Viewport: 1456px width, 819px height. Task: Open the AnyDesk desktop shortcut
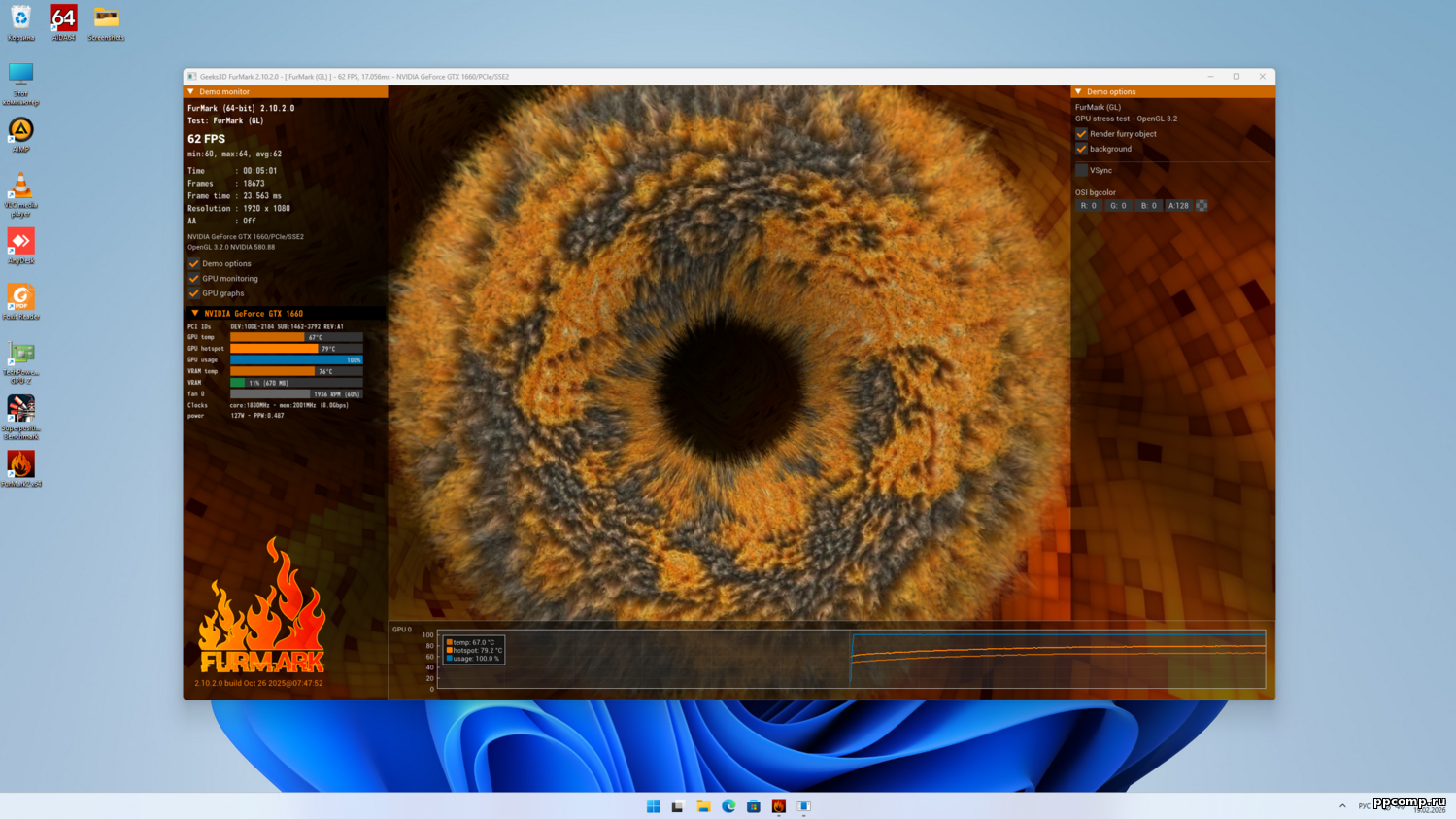point(20,242)
